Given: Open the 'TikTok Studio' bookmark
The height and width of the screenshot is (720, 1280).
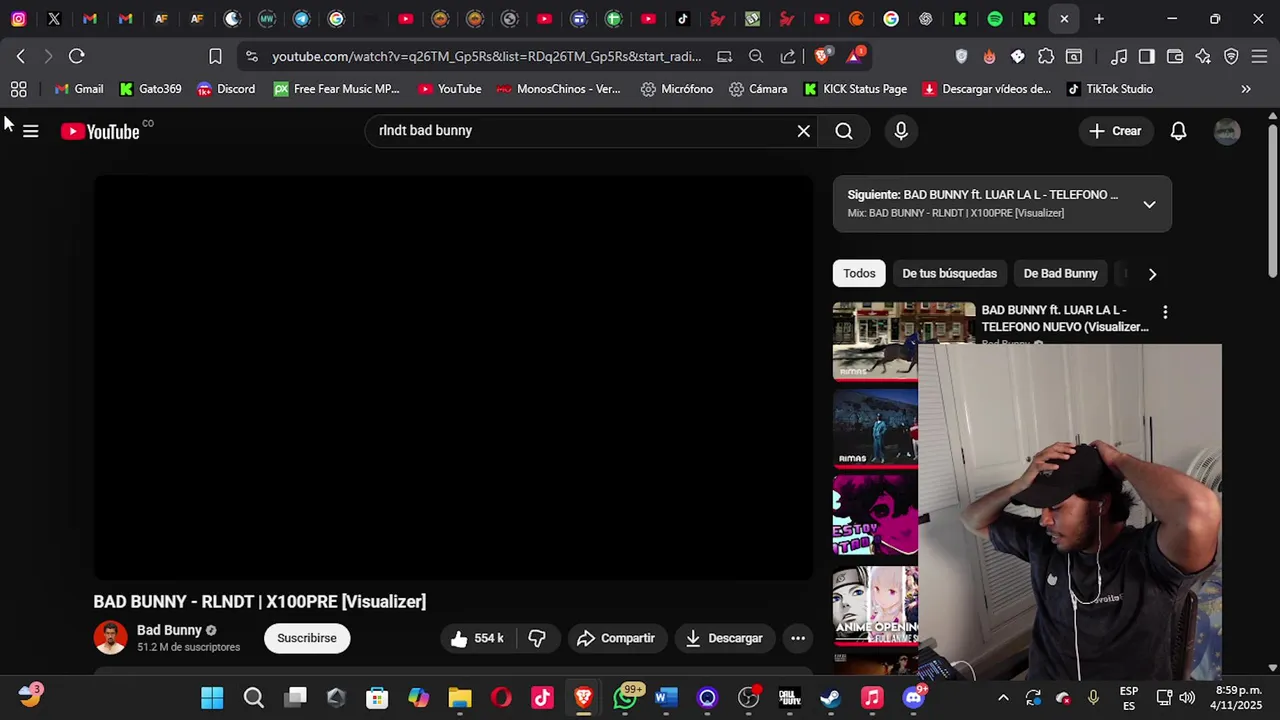Looking at the screenshot, I should click(x=1109, y=89).
